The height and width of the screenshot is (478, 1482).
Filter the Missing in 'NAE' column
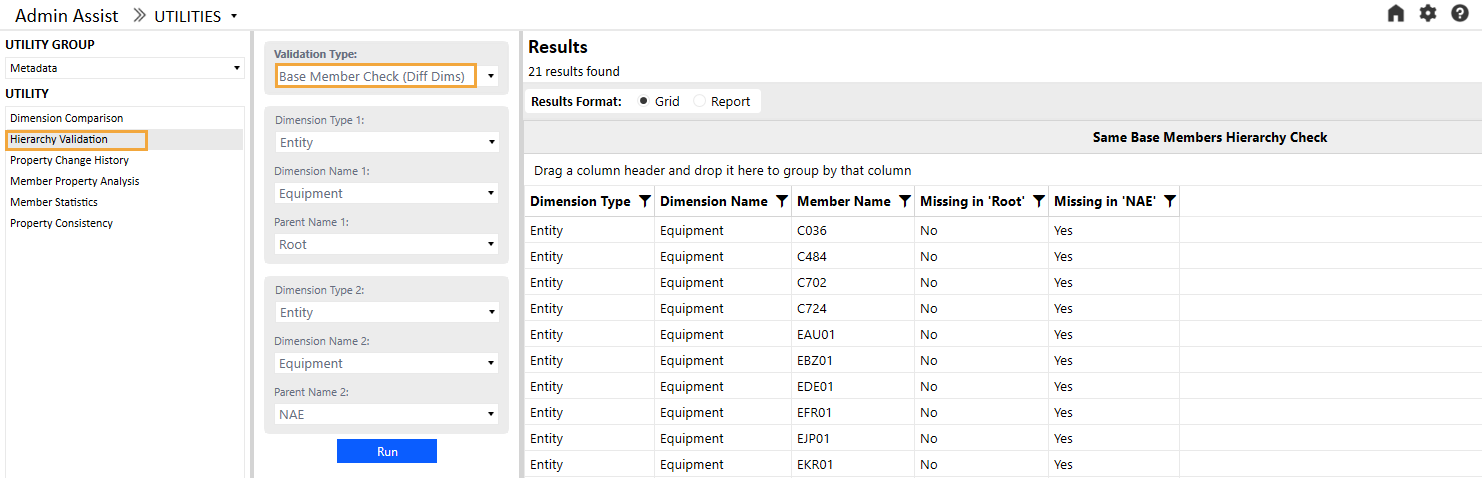pos(1169,201)
